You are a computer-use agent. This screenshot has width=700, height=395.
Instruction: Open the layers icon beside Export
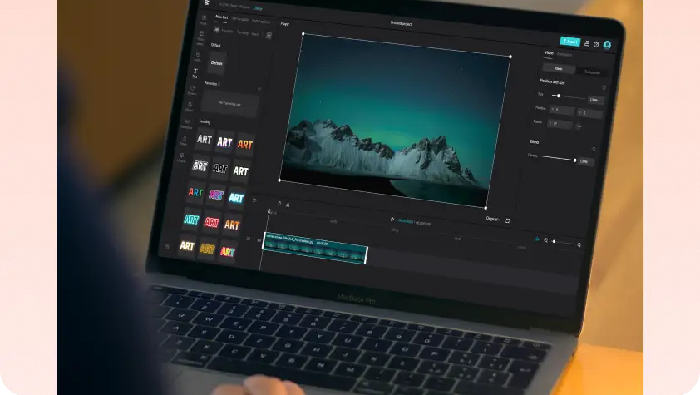[x=587, y=43]
